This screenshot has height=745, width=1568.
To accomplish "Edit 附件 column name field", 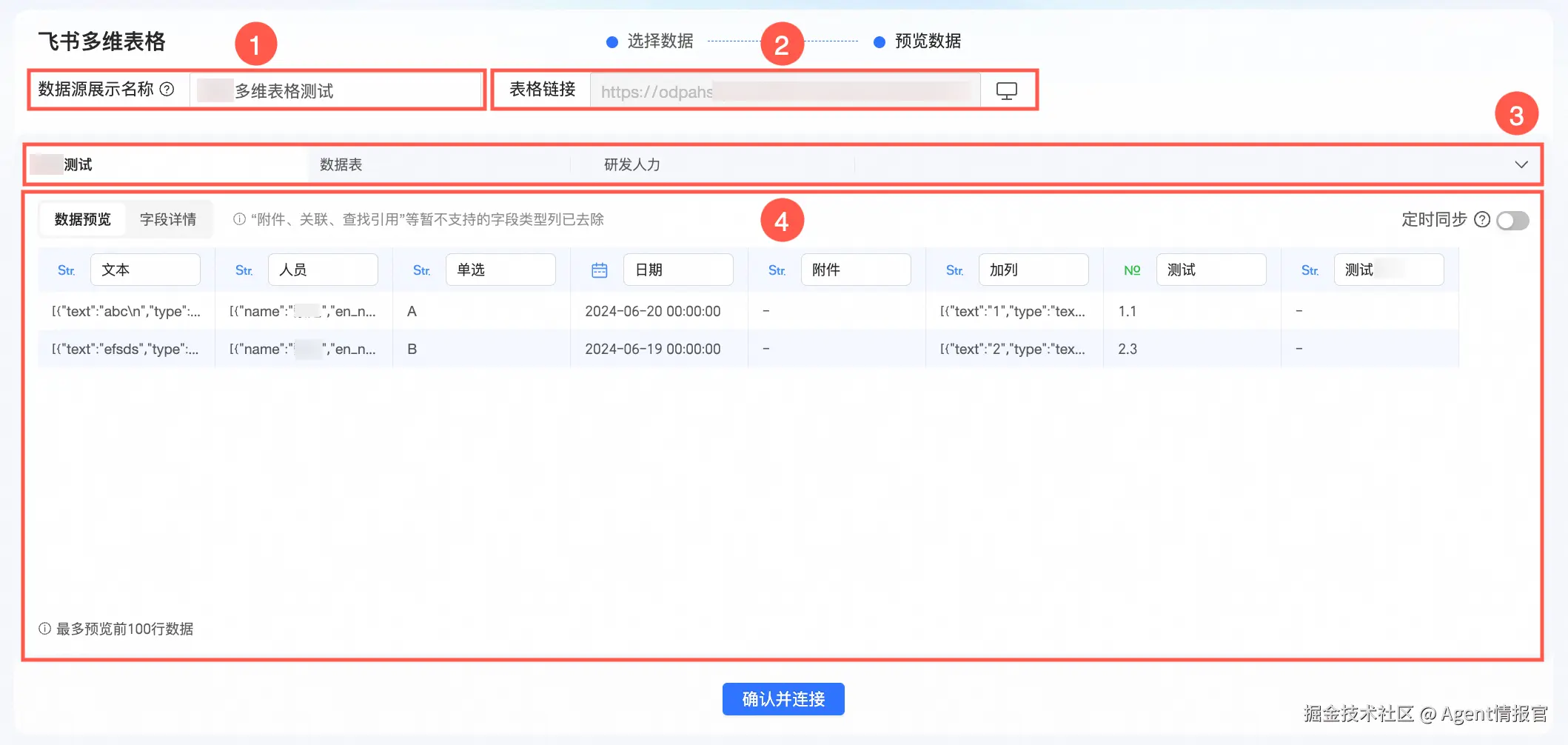I will [x=856, y=270].
